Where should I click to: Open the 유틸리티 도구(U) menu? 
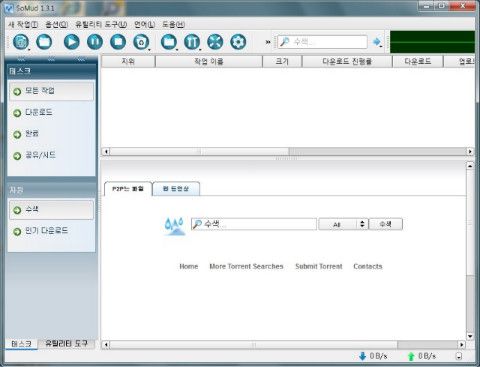click(x=101, y=24)
